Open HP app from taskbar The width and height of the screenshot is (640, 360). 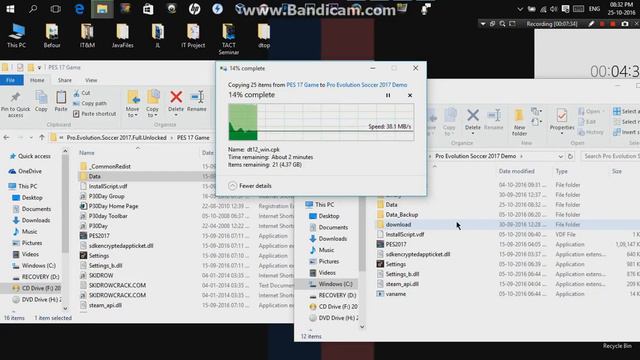point(194,9)
